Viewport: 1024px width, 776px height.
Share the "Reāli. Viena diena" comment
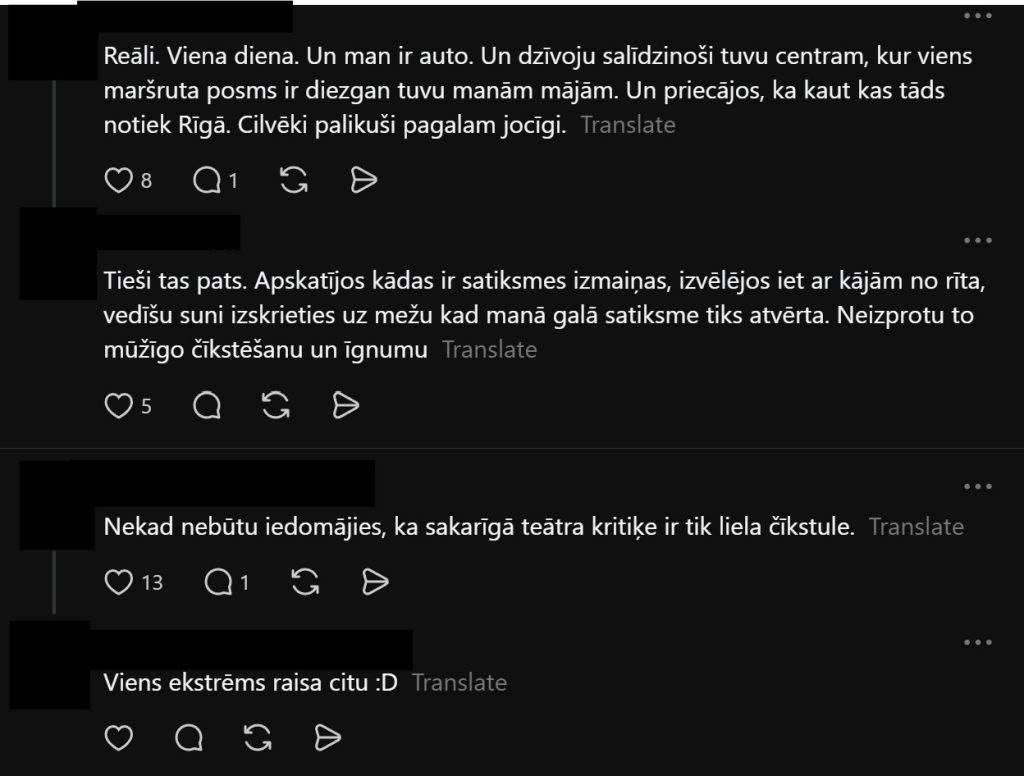coord(364,180)
